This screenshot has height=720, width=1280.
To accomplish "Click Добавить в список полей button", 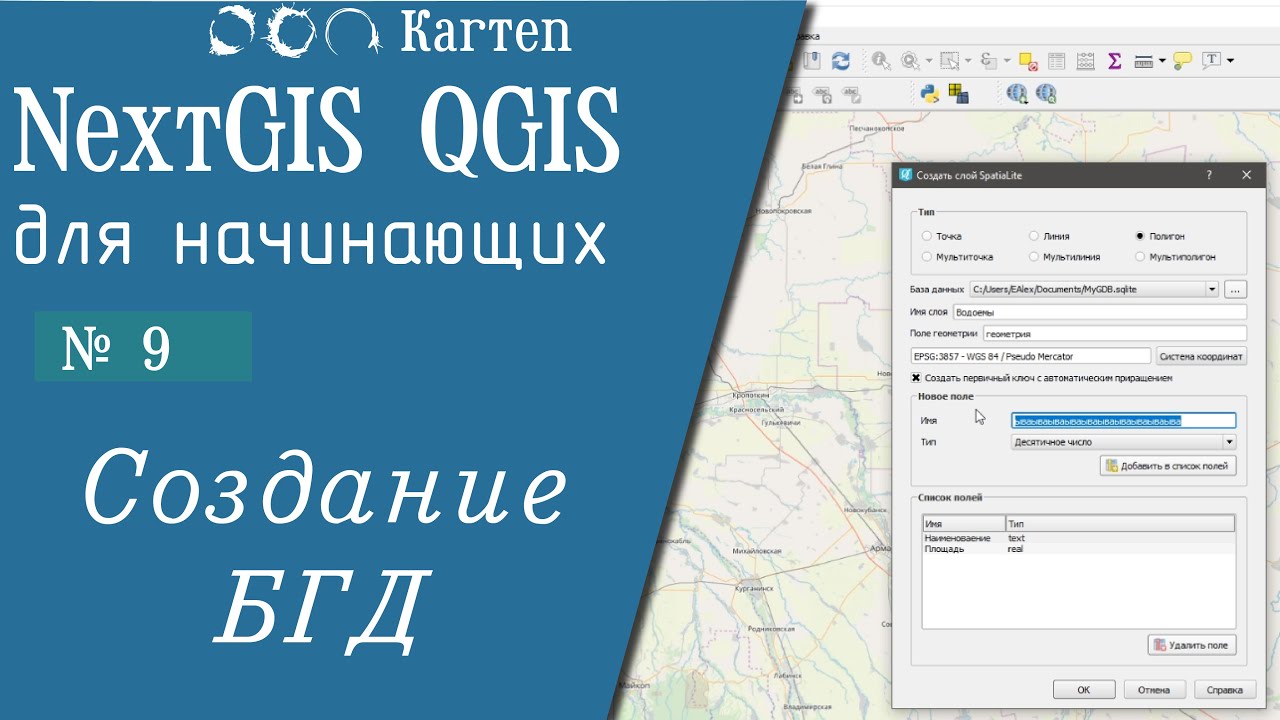I will pyautogui.click(x=1168, y=466).
